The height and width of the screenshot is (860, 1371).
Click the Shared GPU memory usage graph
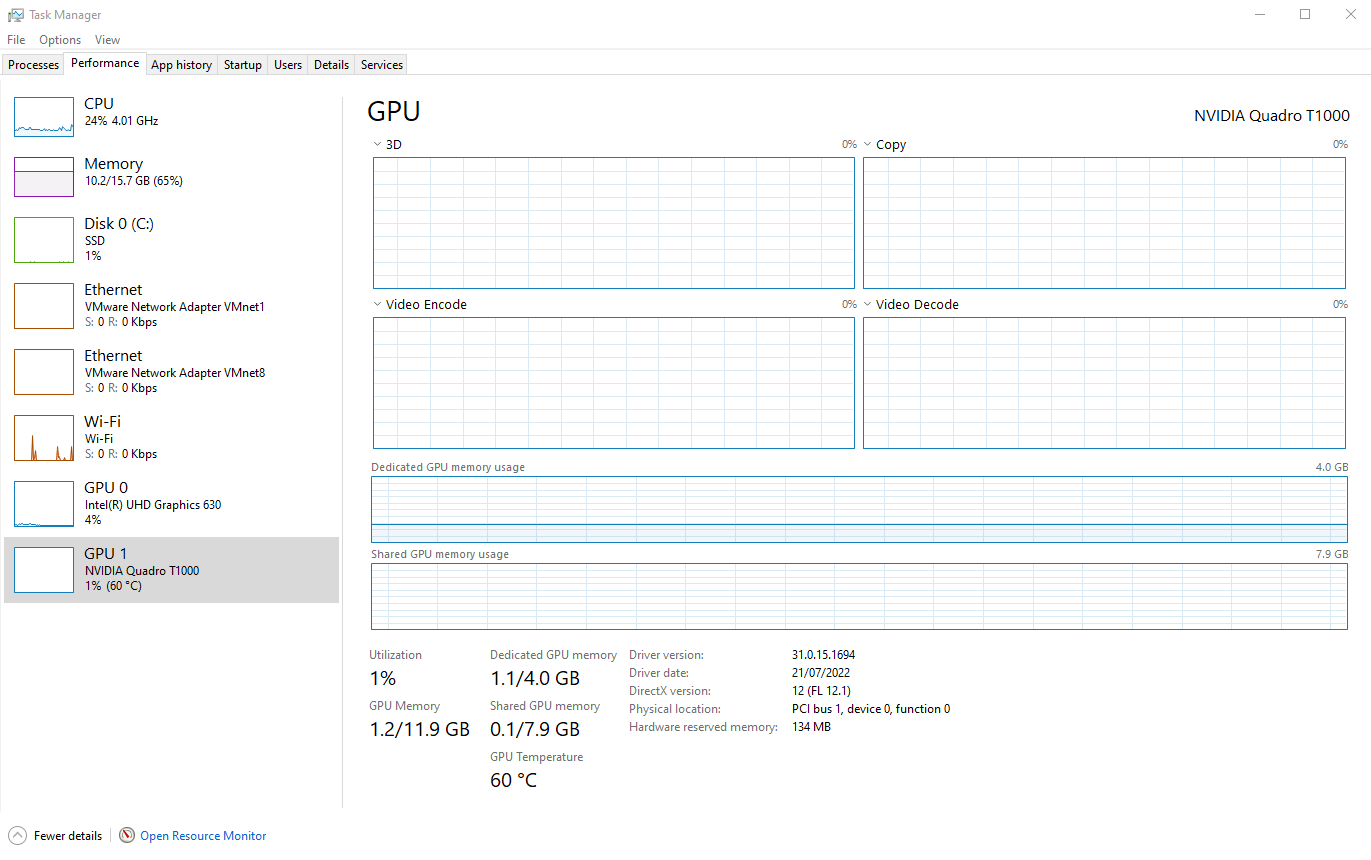click(x=858, y=597)
